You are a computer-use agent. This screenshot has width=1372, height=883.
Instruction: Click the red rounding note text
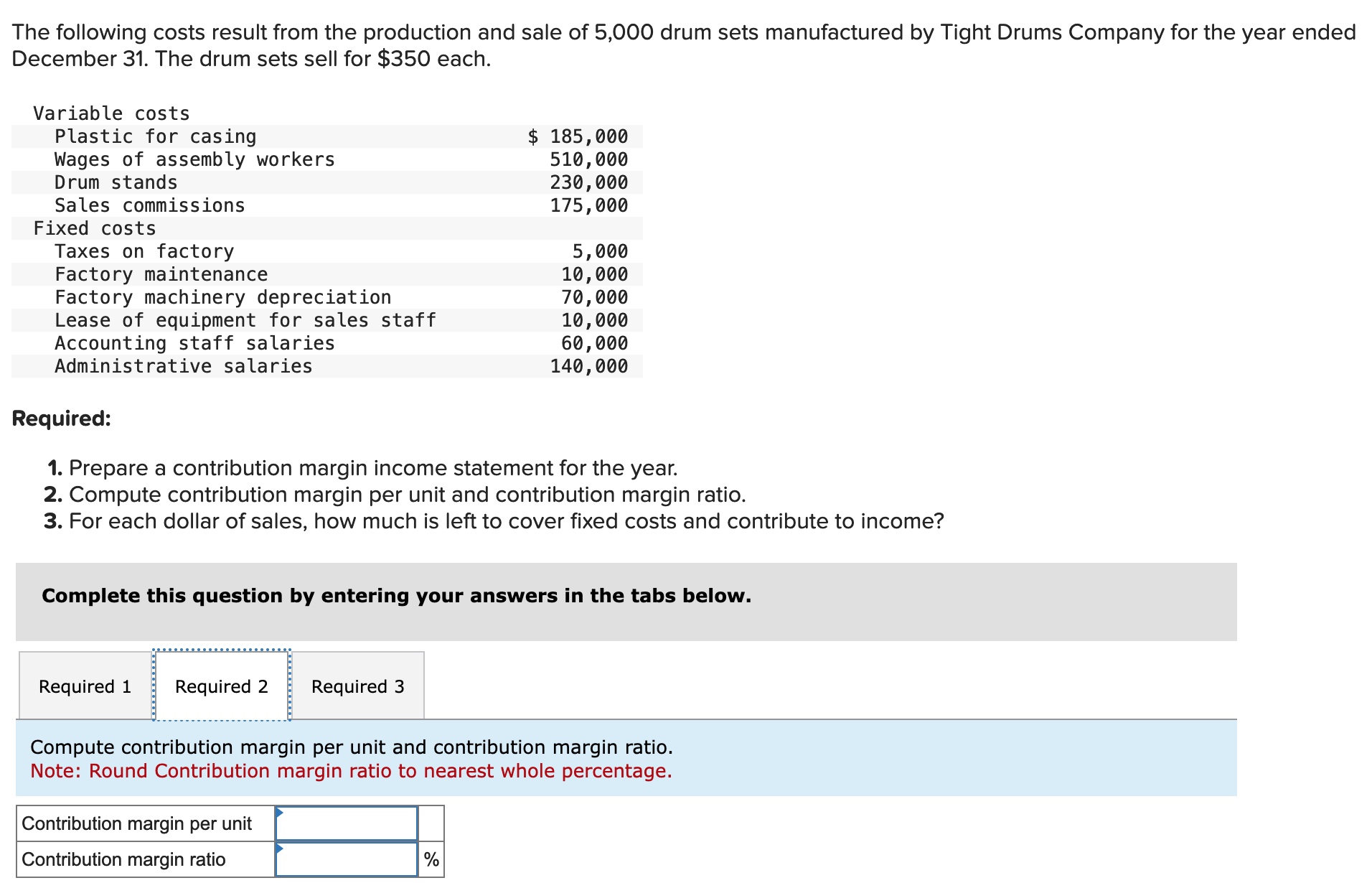coord(352,771)
